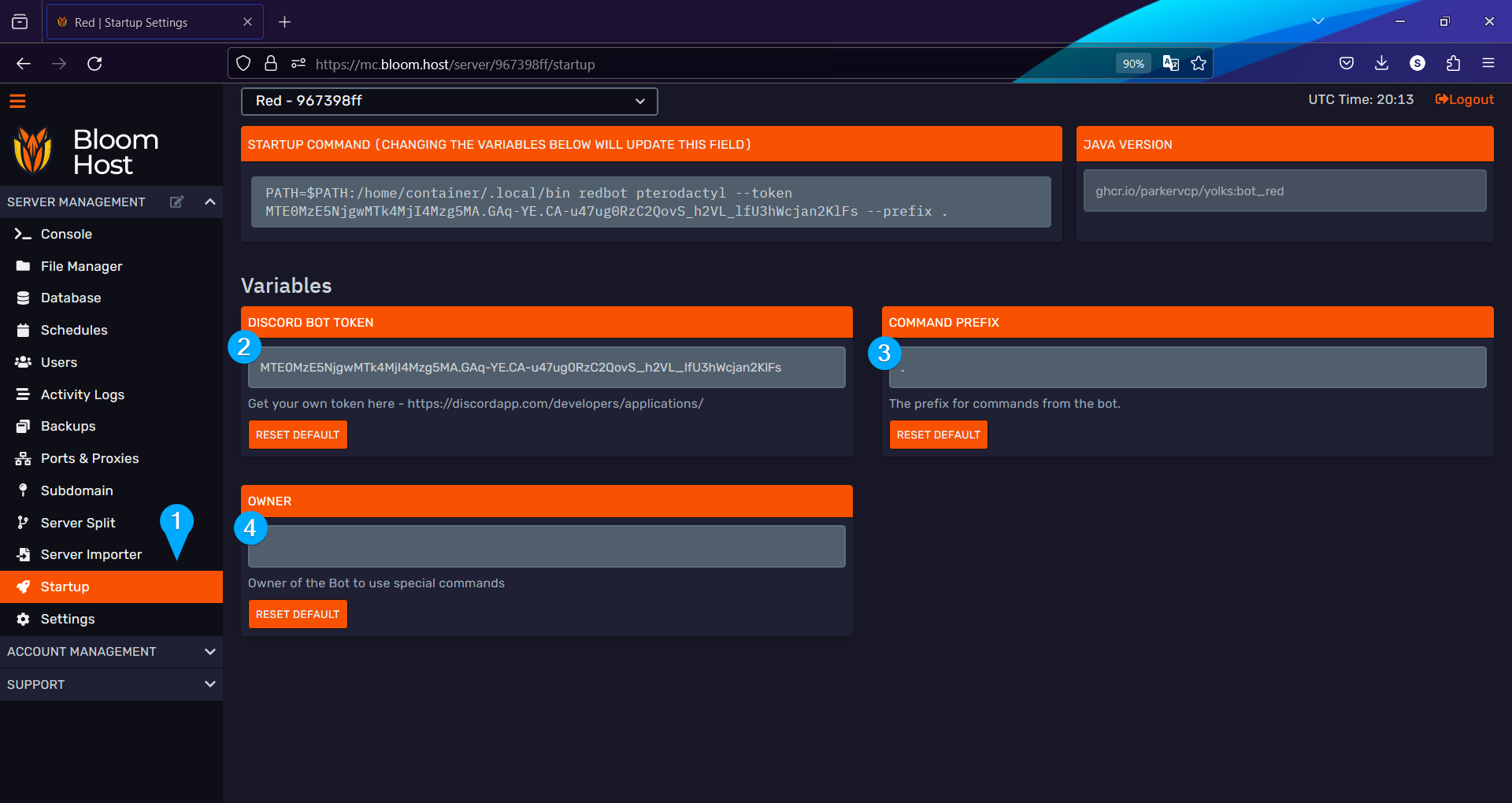Close the Red | Startup Settings tab
Screen dimensions: 1512x803
(247, 22)
